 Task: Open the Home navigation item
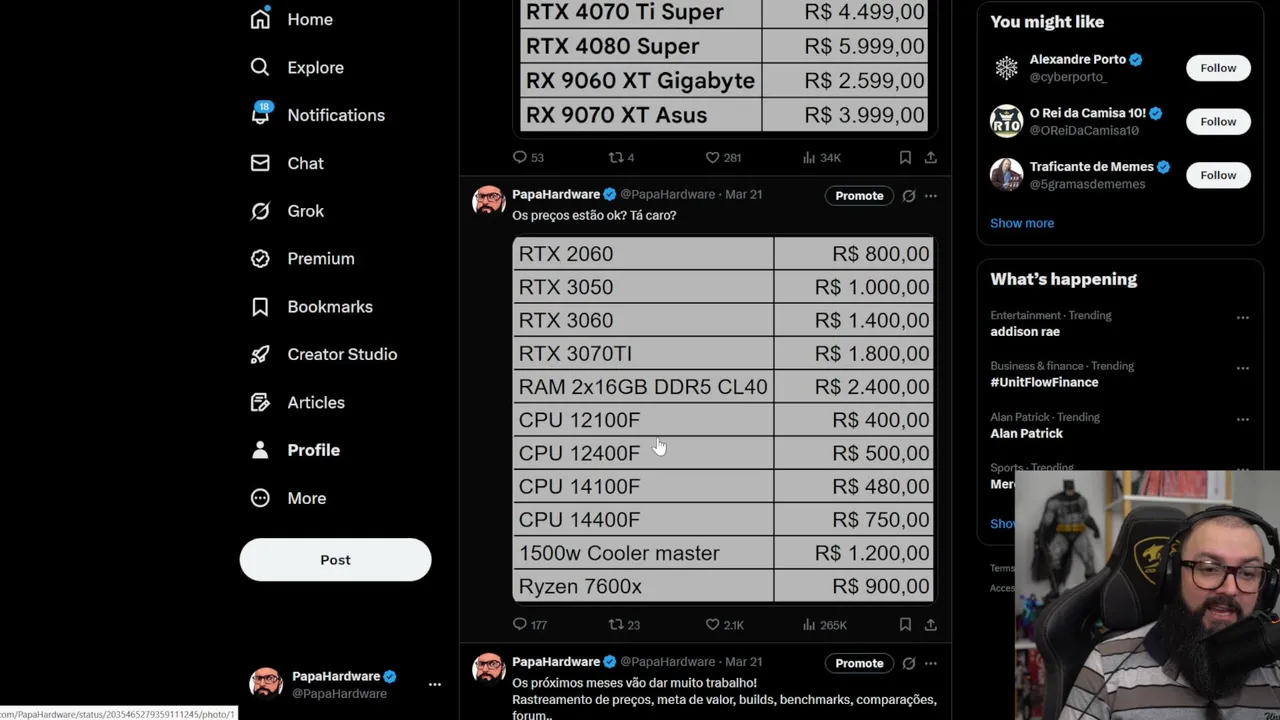[x=291, y=19]
